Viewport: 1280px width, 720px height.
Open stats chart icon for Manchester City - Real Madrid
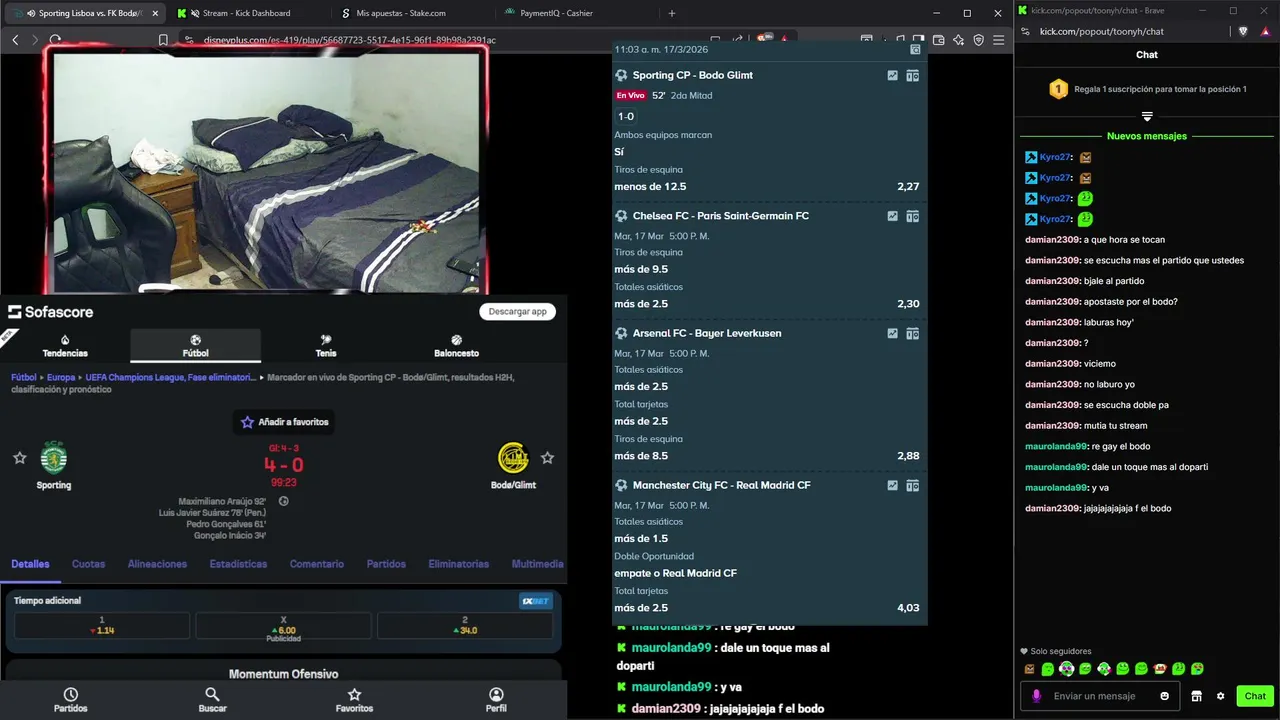pos(892,485)
